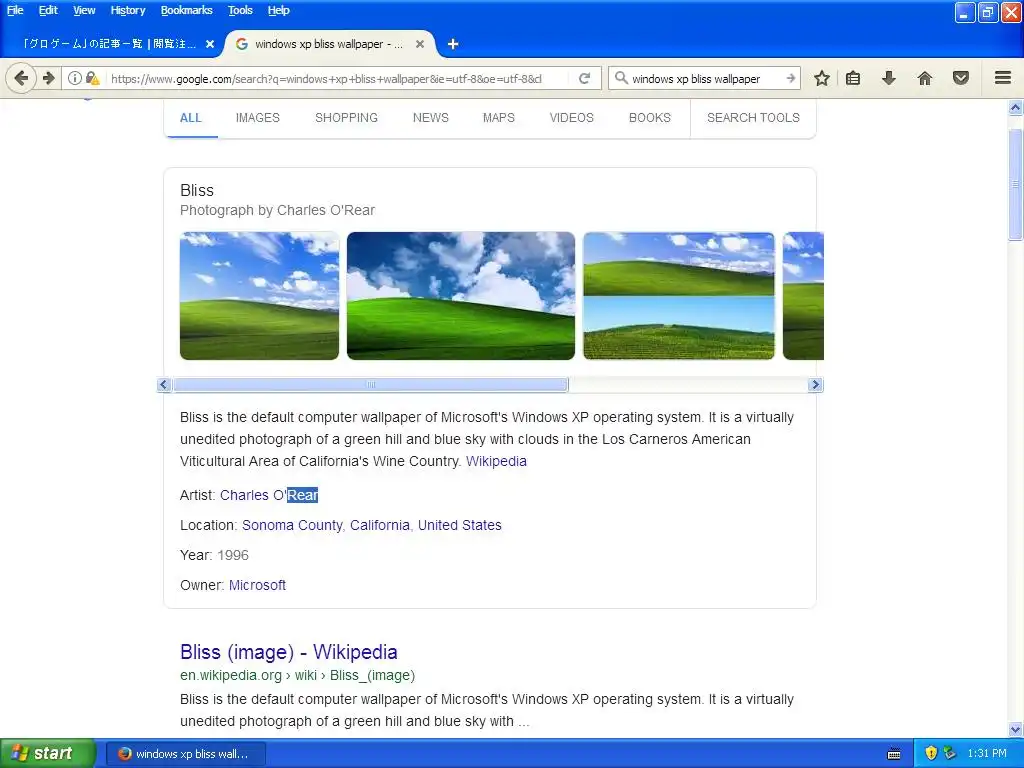Open the Edit menu

click(x=48, y=10)
